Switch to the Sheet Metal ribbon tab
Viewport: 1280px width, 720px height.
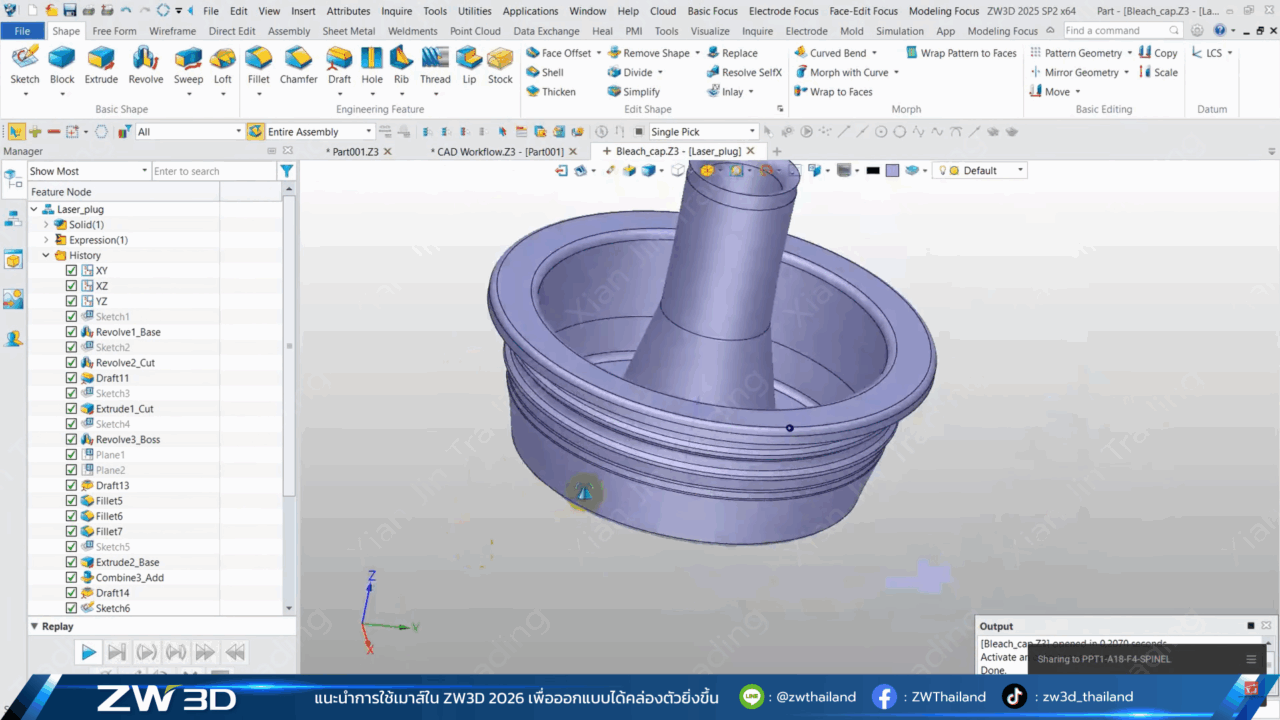pos(348,31)
